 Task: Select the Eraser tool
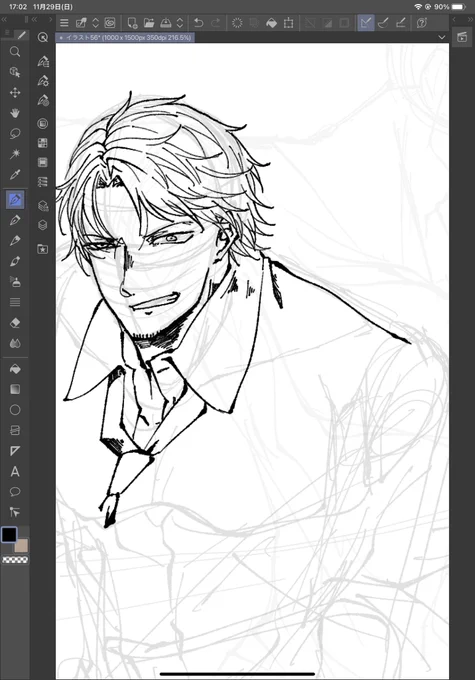point(15,323)
